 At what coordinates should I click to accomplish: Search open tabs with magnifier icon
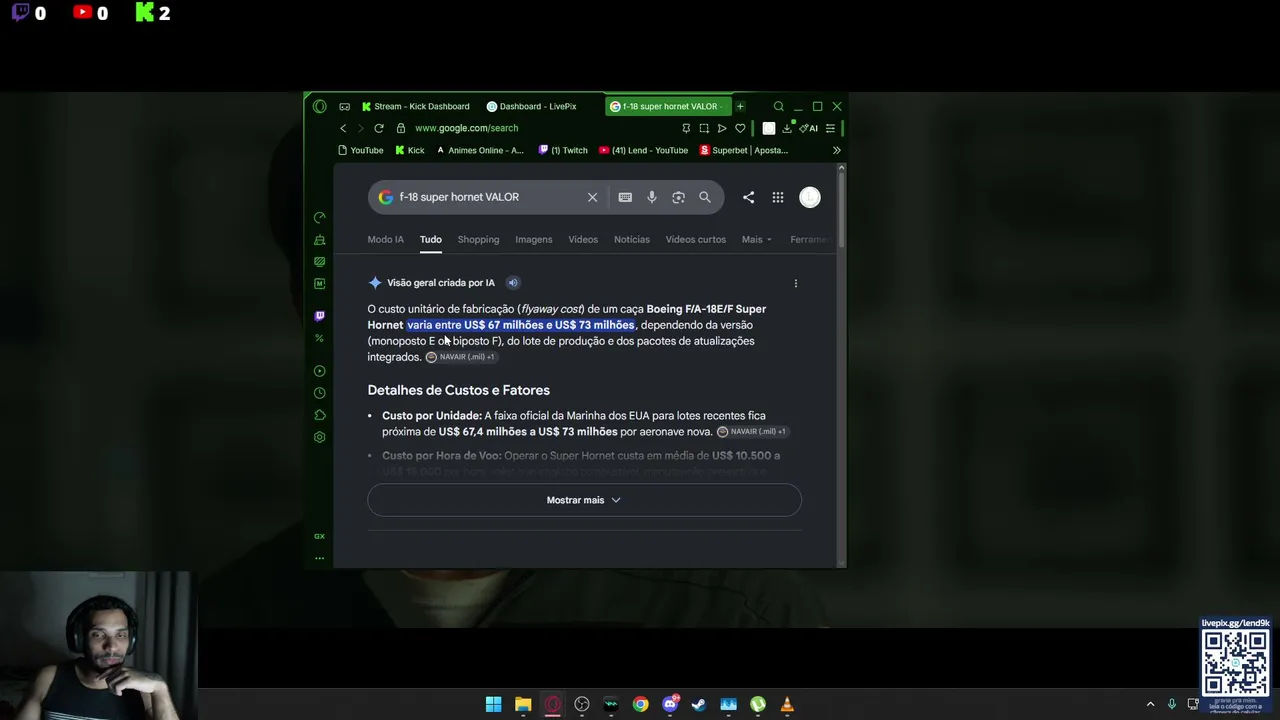point(779,106)
